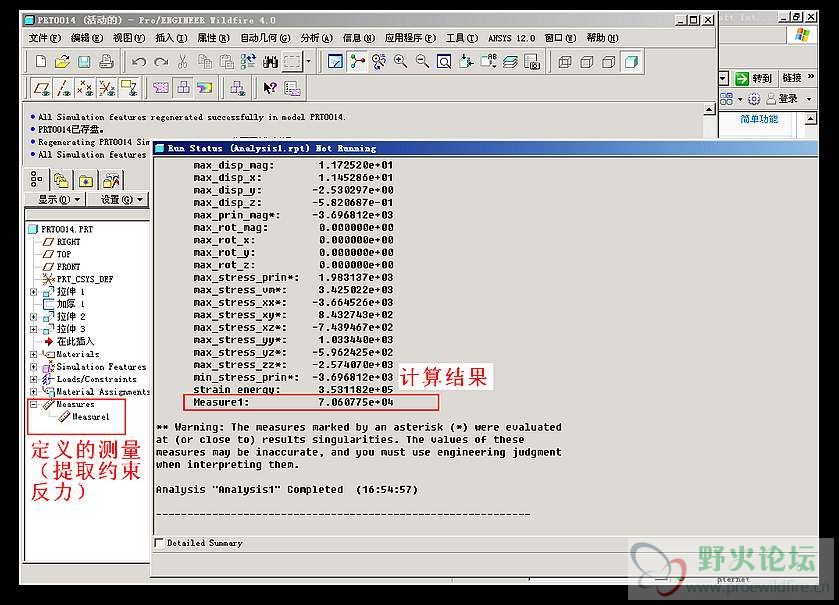Image resolution: width=839 pixels, height=605 pixels.
Task: Expand the Loads/Constraints node
Action: point(33,379)
